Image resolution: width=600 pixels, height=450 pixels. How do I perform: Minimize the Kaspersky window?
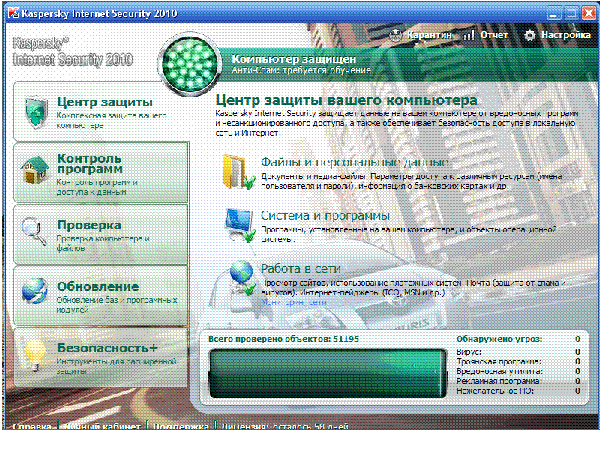tap(553, 14)
